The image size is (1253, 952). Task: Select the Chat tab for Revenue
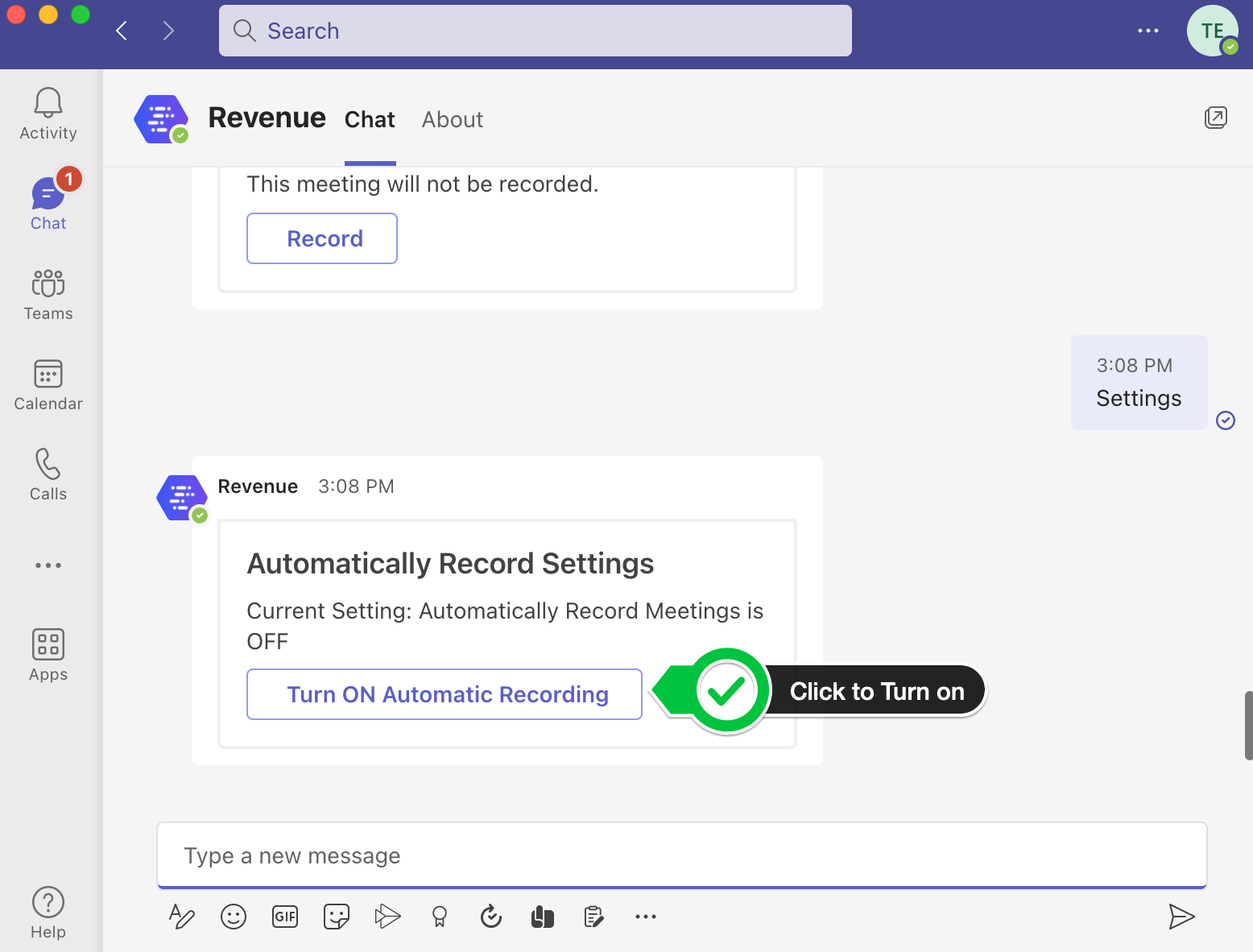click(x=370, y=120)
